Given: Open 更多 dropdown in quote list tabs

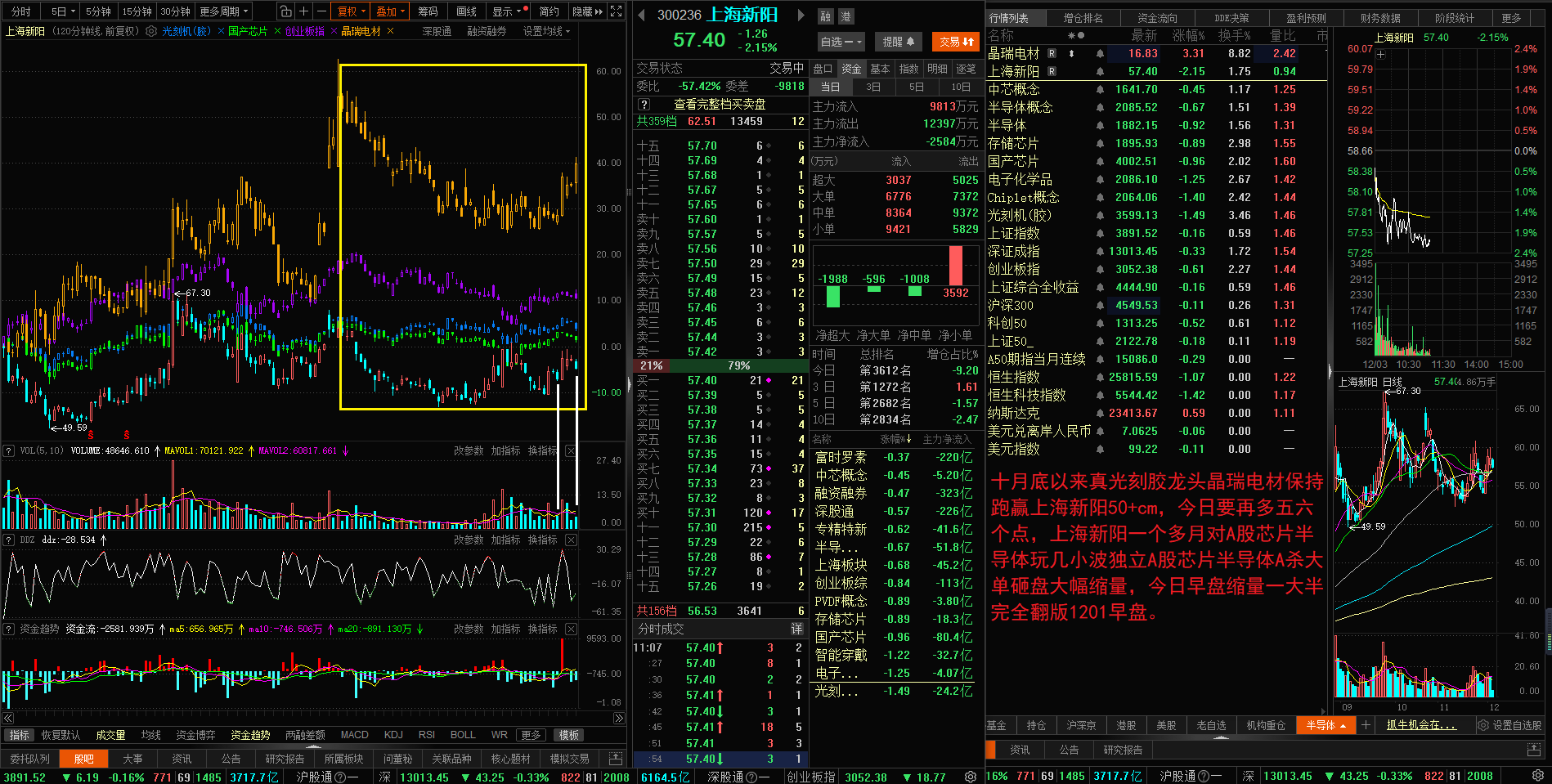Looking at the screenshot, I should pyautogui.click(x=1512, y=18).
